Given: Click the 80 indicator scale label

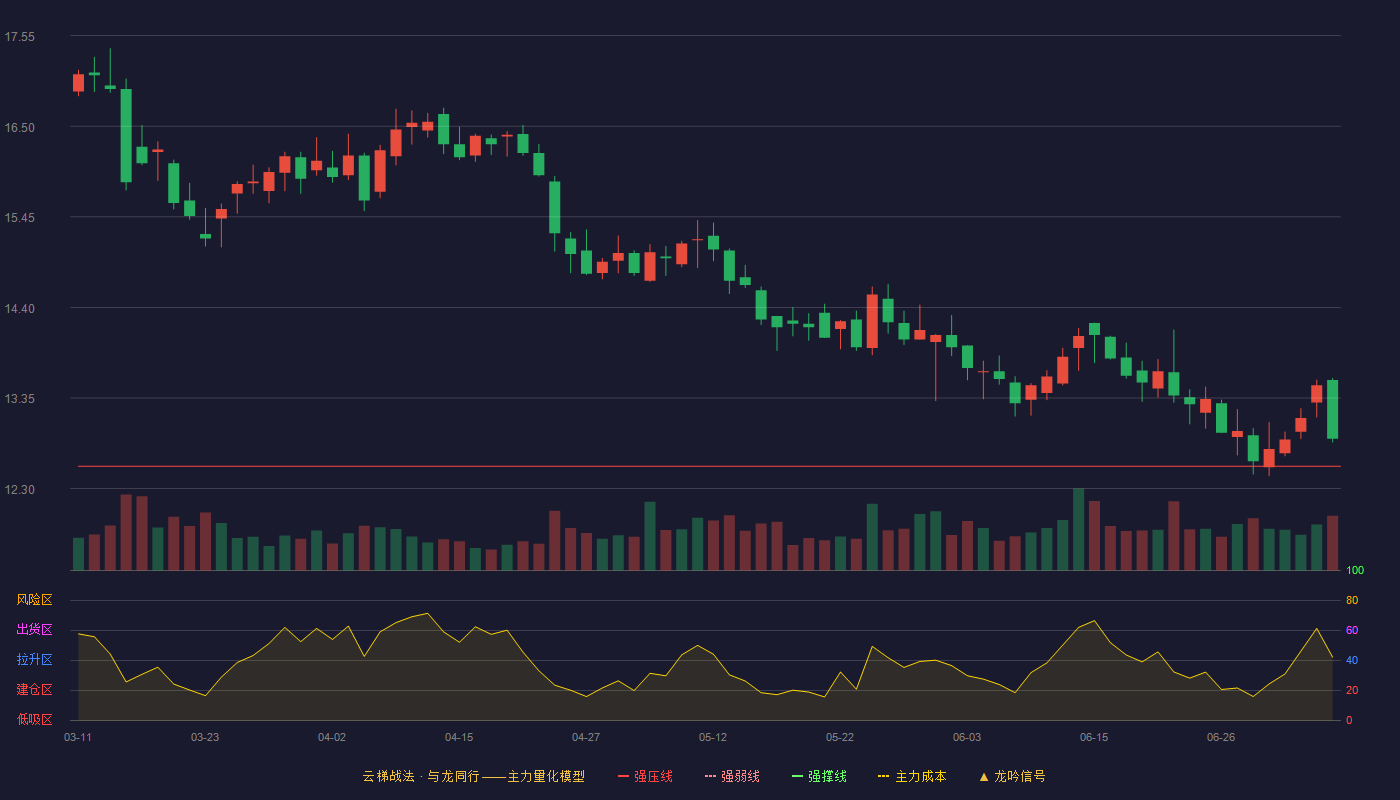Looking at the screenshot, I should [1352, 601].
